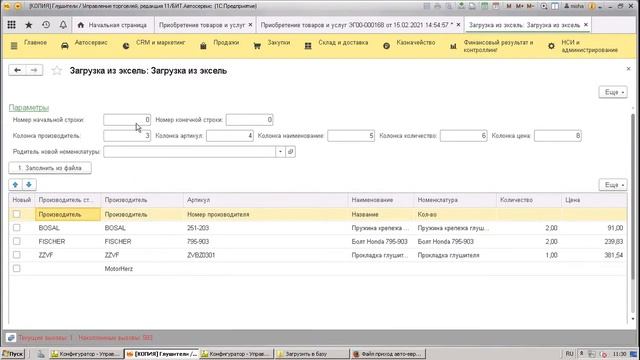Click the home icon of Начальная страница
The width and height of the screenshot is (640, 360).
(80, 25)
